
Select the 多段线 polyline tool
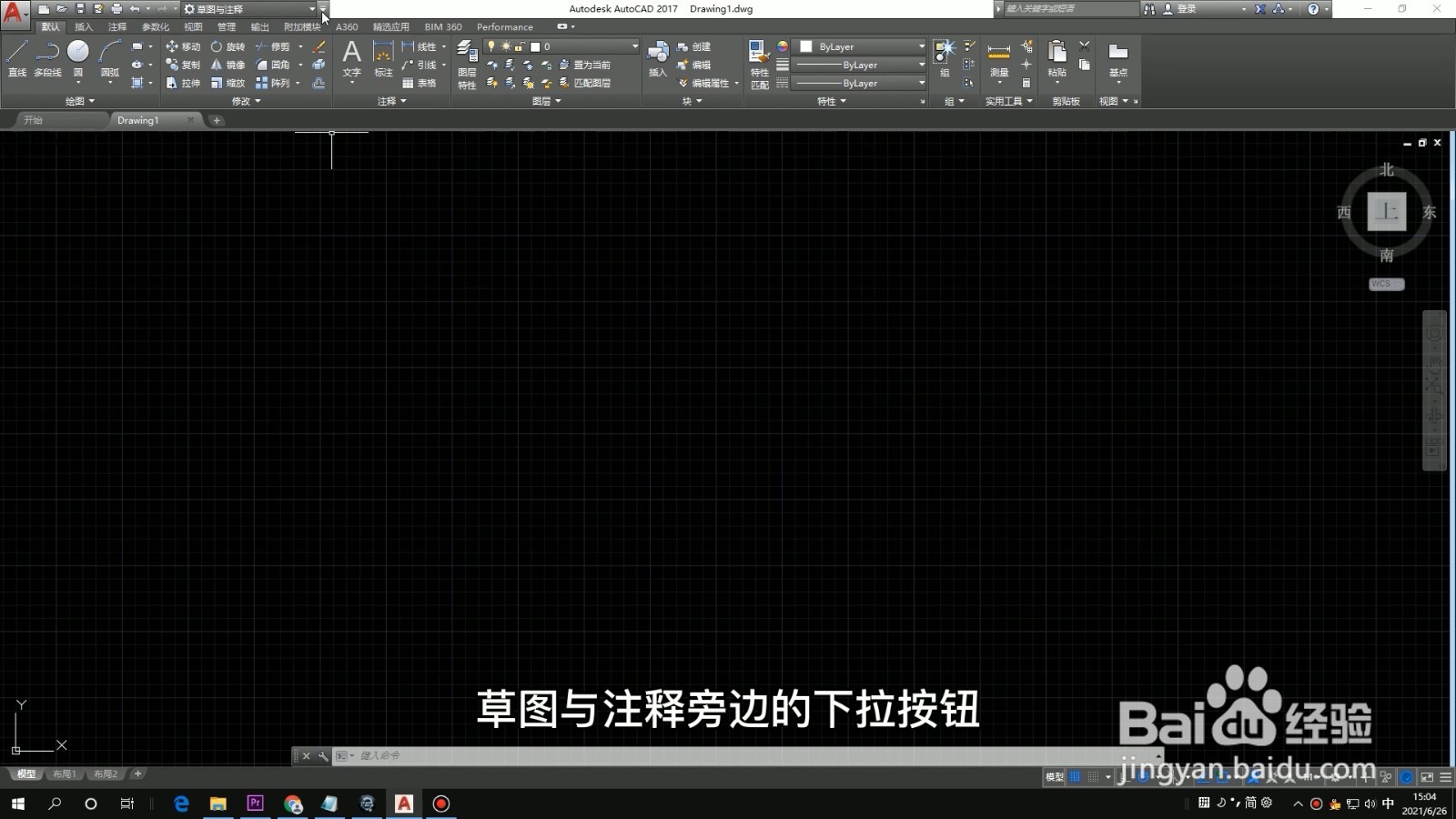pos(47,58)
